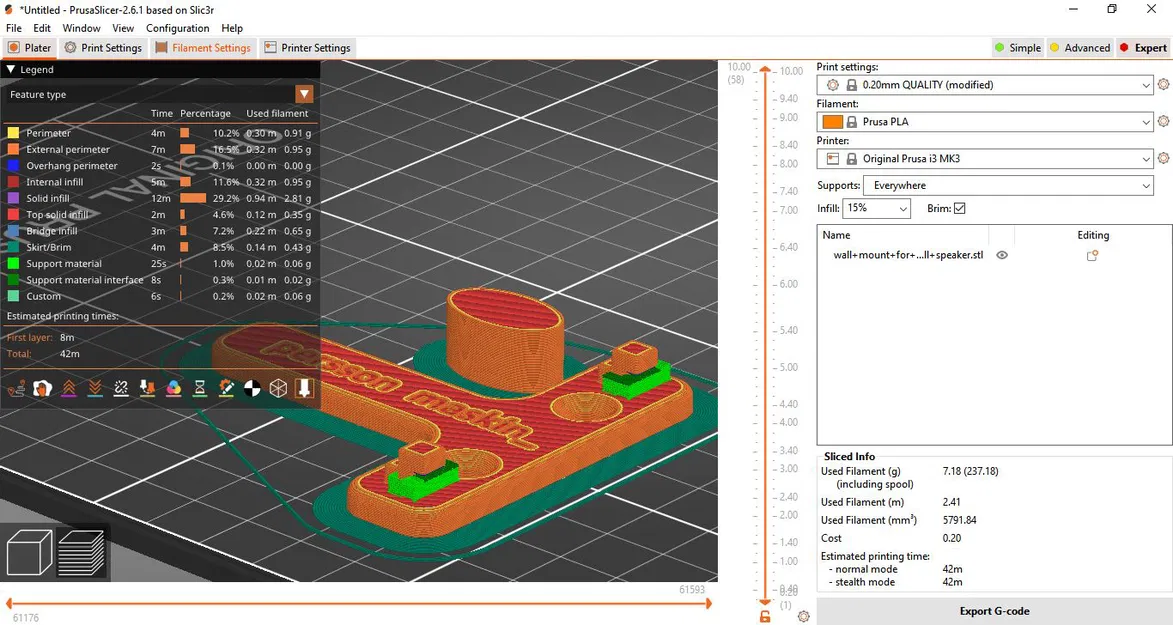Toggle Retractions icon with upward chevrons
This screenshot has height=625, width=1173.
69,388
